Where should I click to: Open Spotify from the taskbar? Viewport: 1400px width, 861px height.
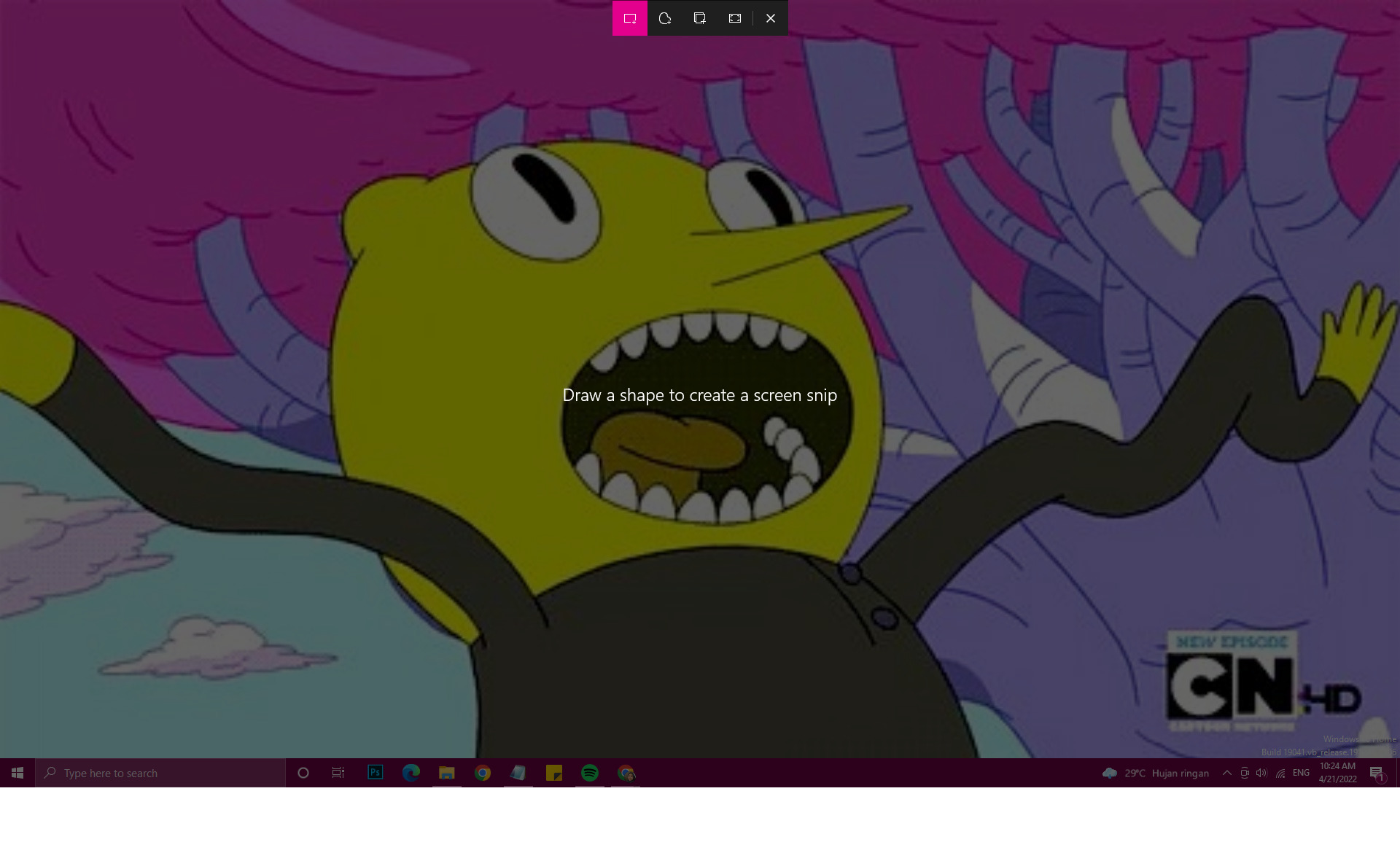(x=590, y=773)
